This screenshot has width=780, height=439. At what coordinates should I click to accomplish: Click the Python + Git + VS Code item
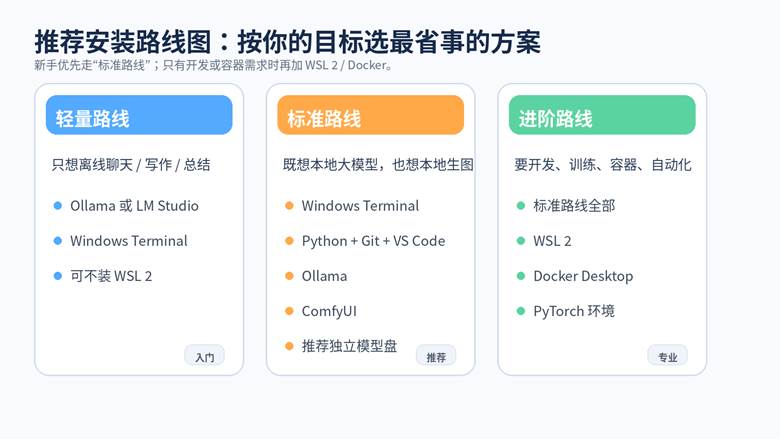[373, 241]
